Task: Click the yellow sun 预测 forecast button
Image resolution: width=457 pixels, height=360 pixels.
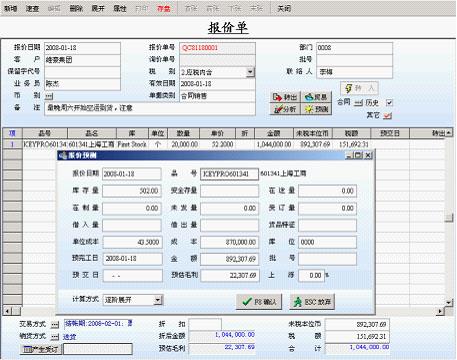Action: pyautogui.click(x=317, y=109)
